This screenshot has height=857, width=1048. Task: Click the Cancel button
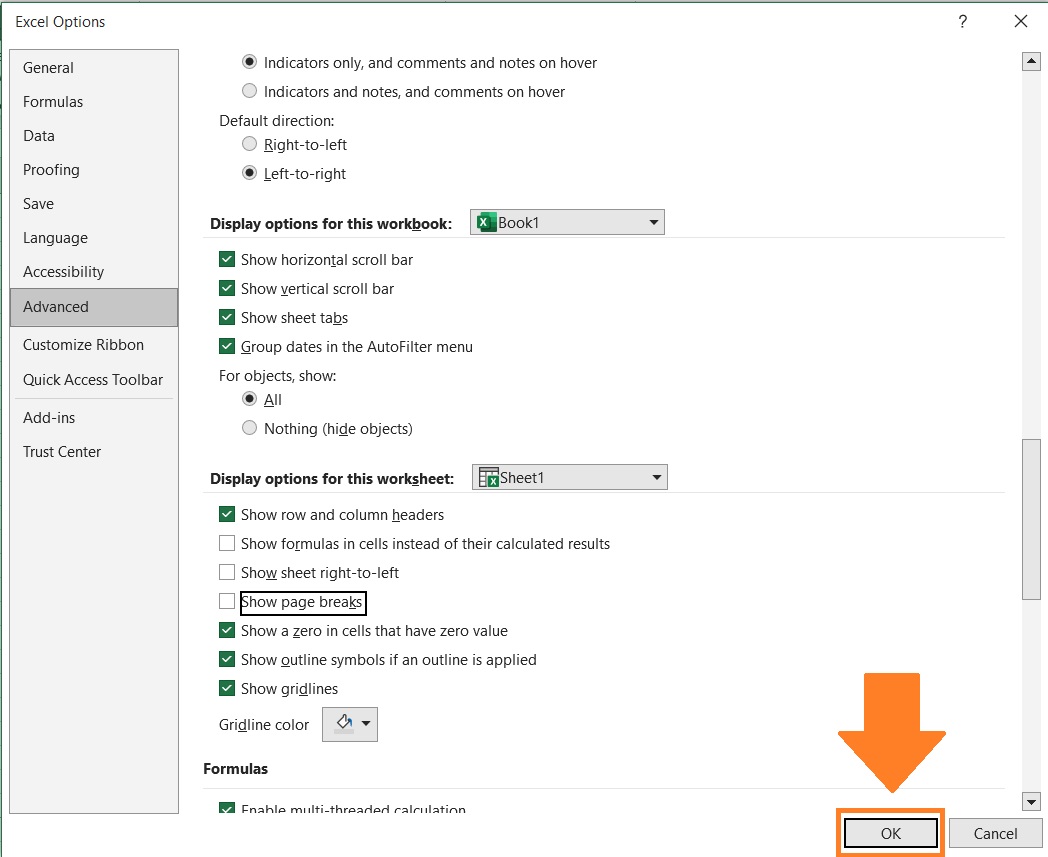click(995, 833)
